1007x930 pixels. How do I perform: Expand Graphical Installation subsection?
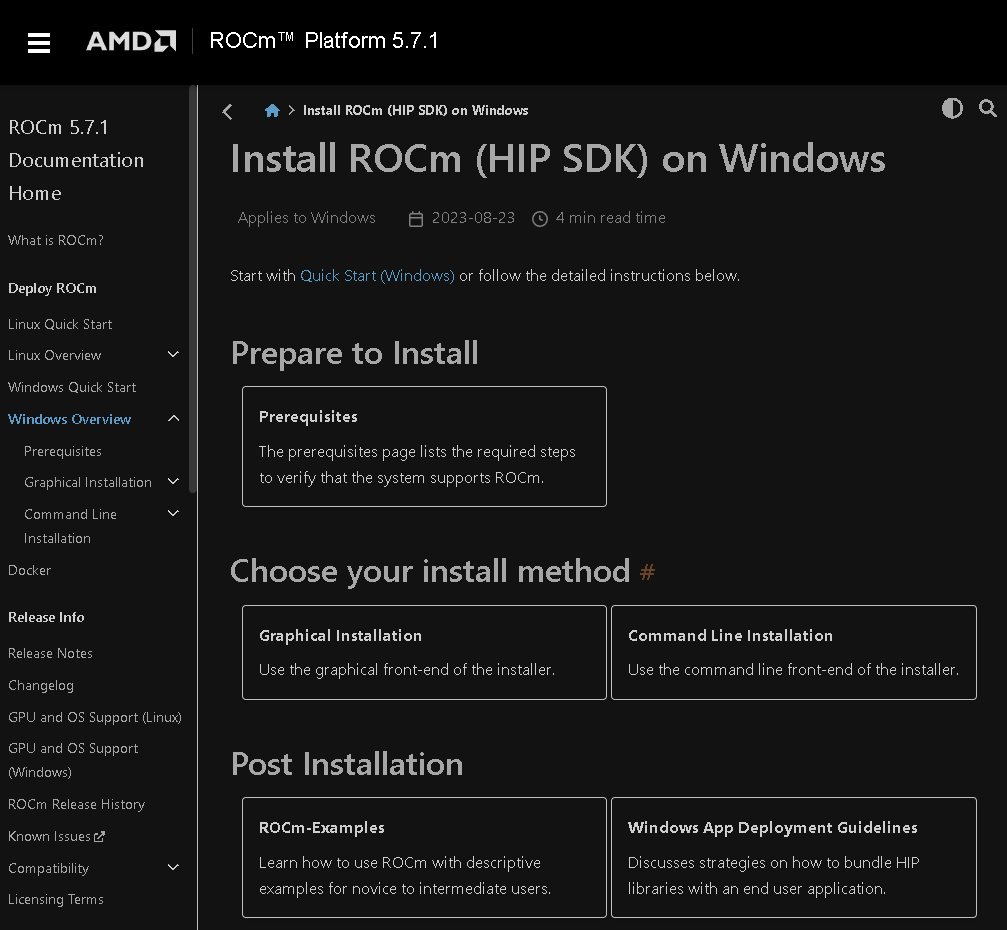tap(173, 481)
